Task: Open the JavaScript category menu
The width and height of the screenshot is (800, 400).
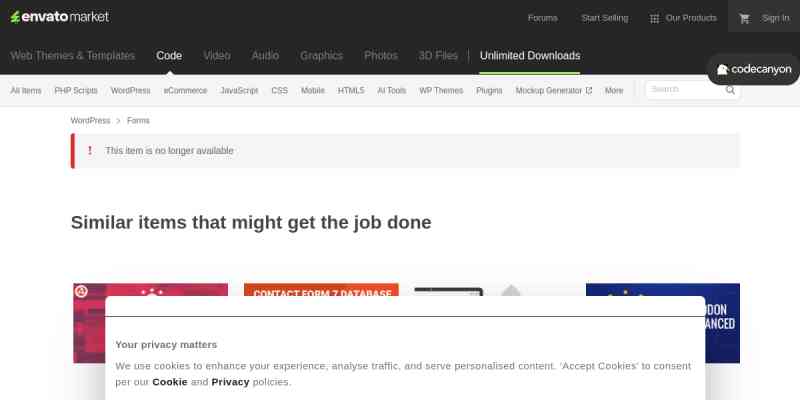Action: click(239, 90)
